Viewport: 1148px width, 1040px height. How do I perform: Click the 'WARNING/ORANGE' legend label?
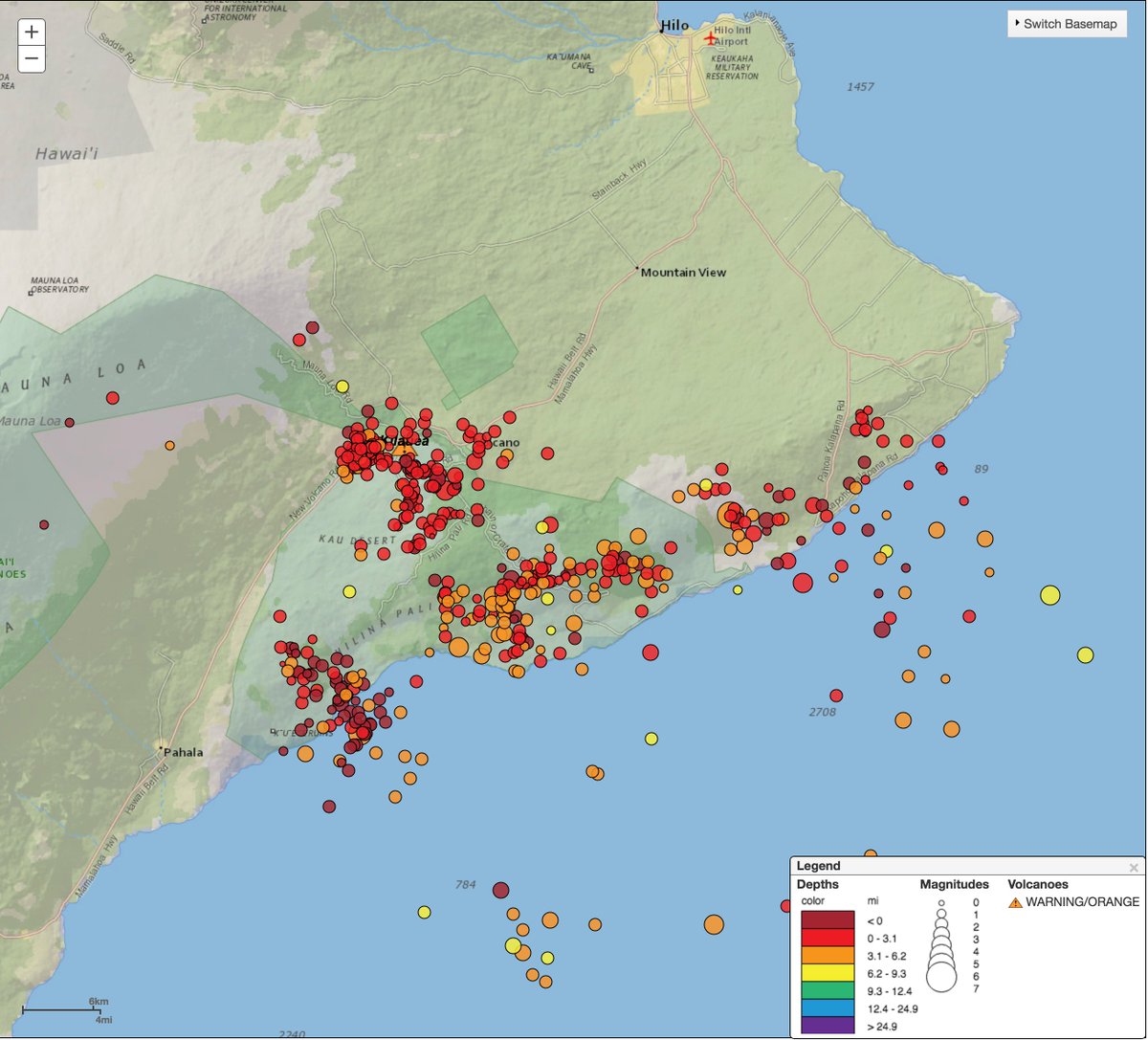click(1083, 902)
